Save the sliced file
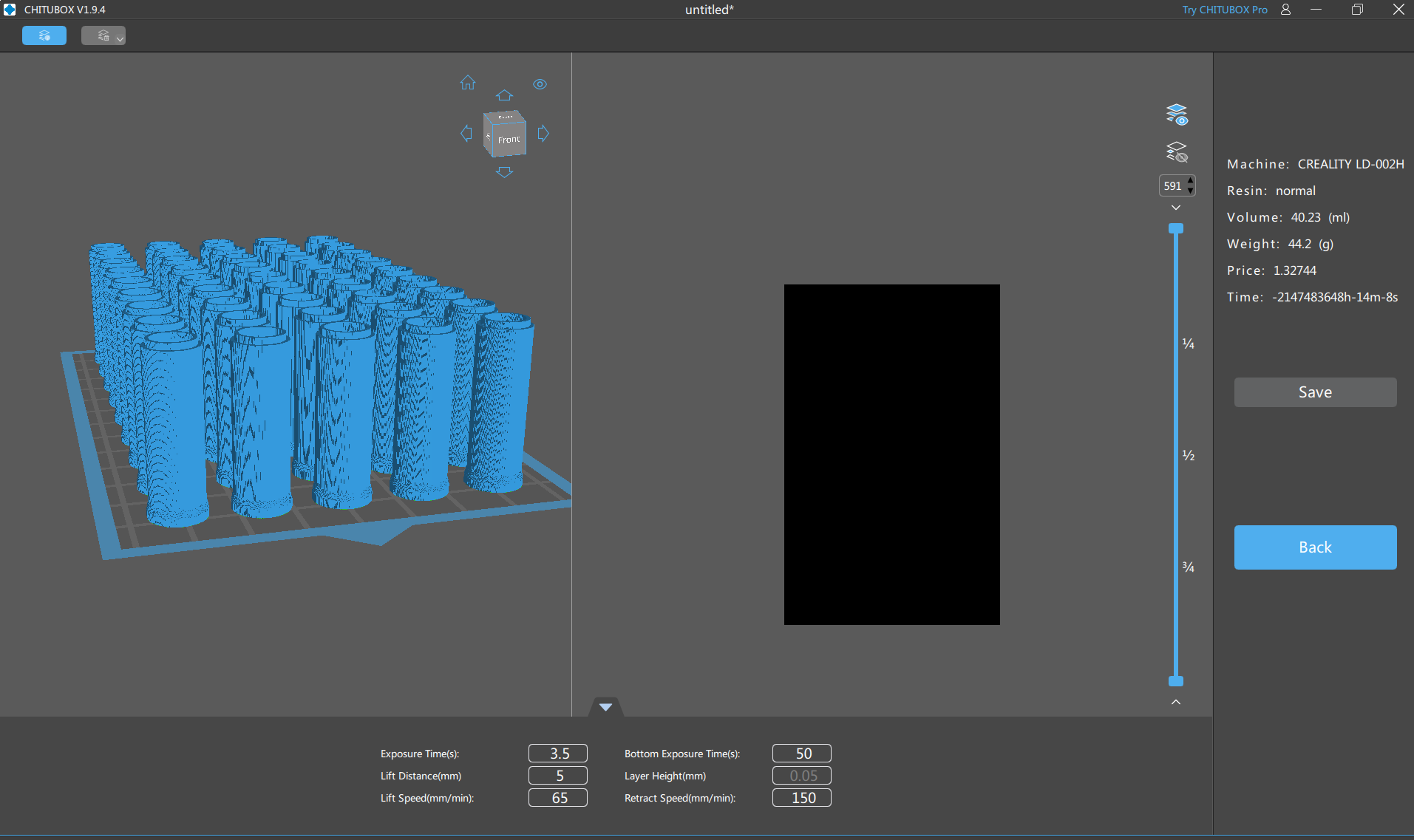Viewport: 1414px width, 840px height. click(x=1315, y=392)
